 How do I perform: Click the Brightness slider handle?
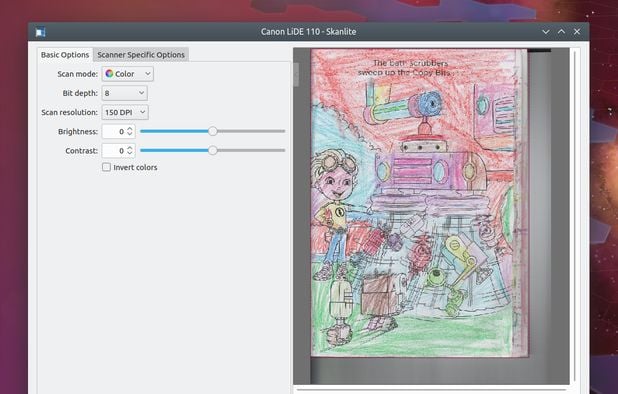point(212,131)
